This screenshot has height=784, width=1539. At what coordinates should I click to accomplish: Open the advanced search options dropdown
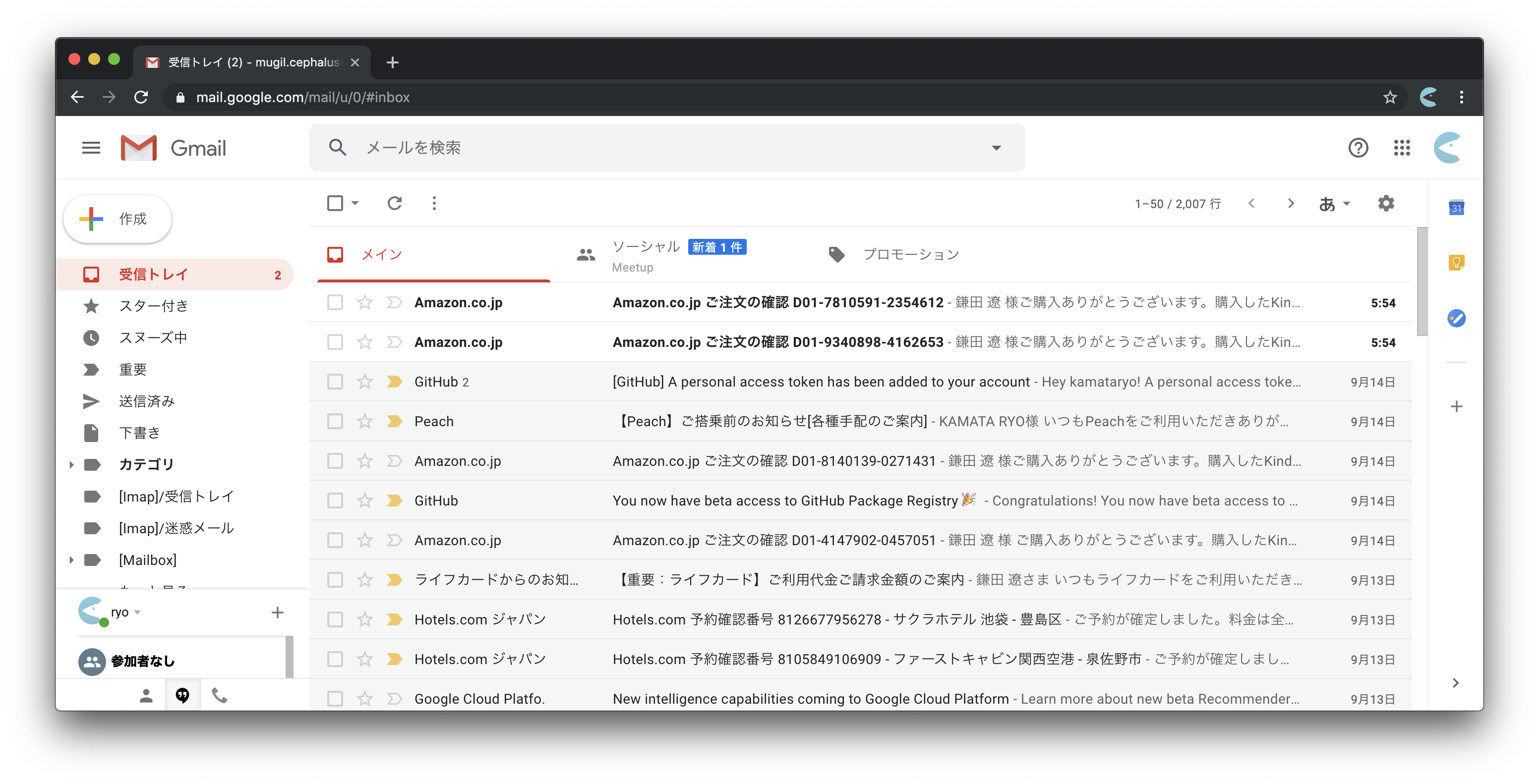pos(996,148)
